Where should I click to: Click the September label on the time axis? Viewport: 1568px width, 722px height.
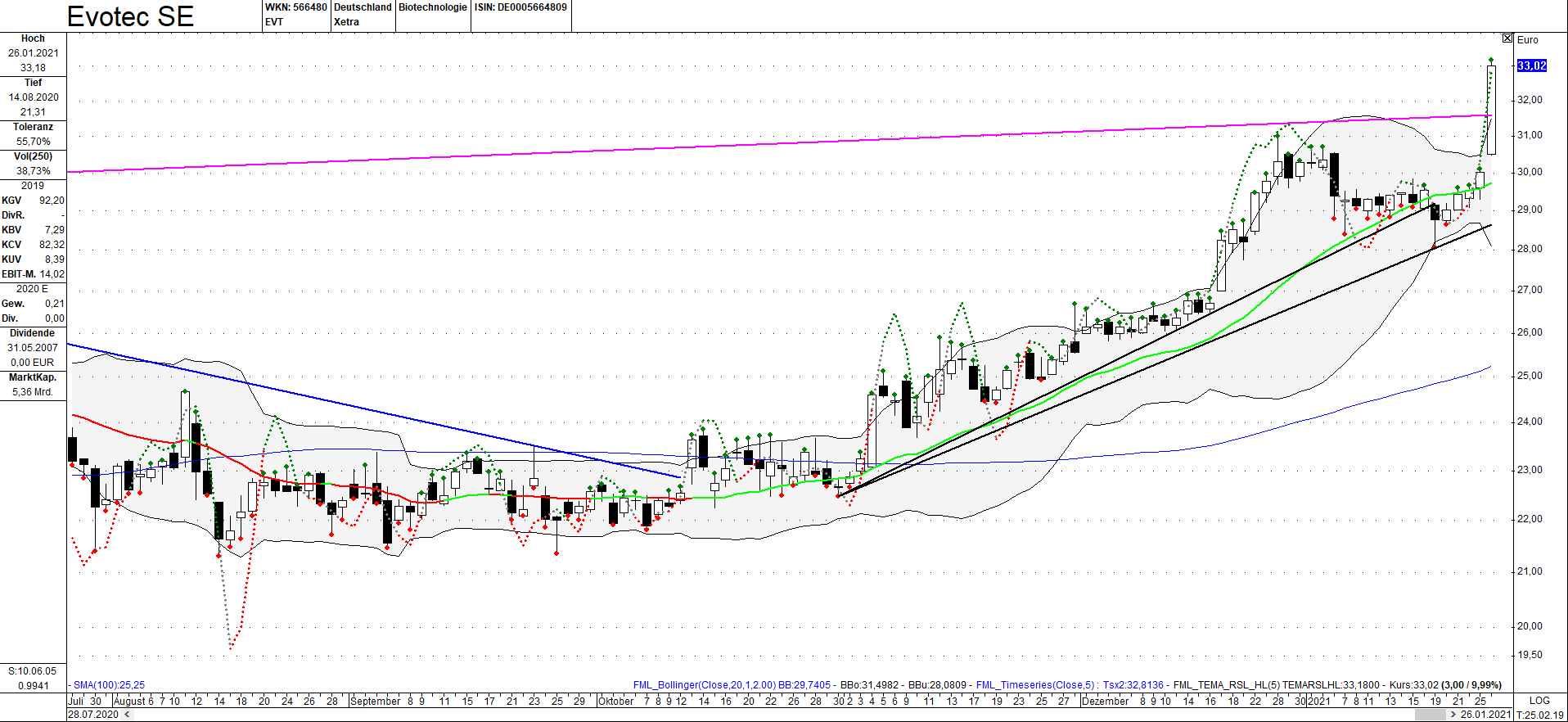(x=375, y=701)
